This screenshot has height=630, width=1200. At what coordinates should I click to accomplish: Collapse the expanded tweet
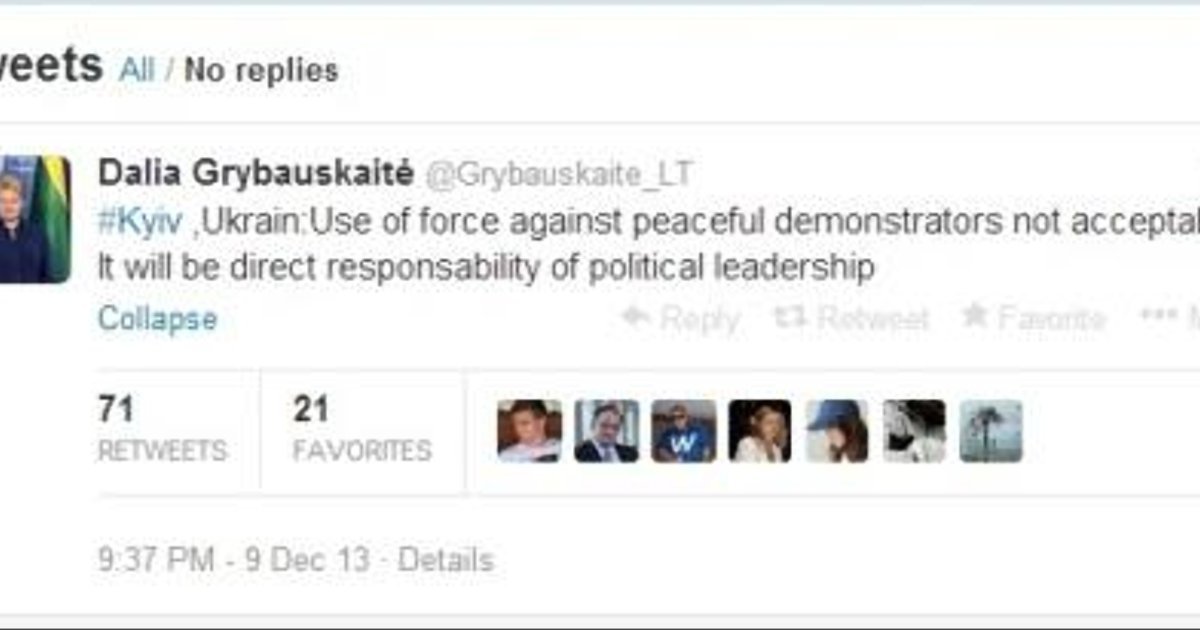pos(157,319)
